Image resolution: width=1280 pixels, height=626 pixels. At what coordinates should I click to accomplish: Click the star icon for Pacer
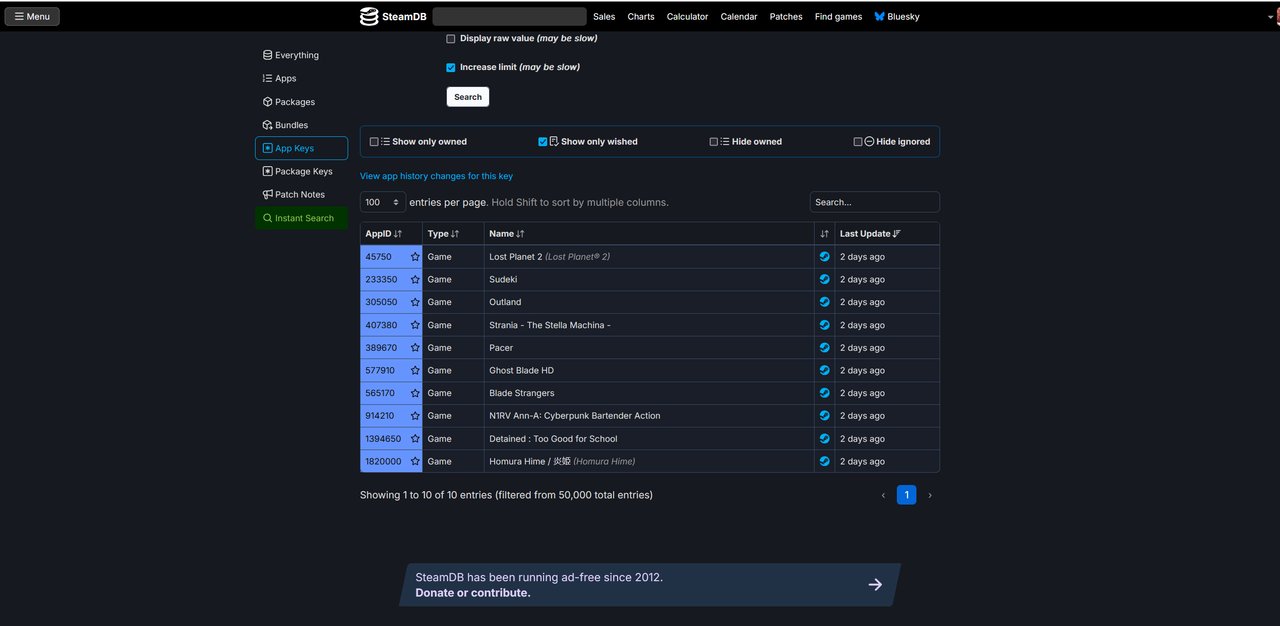[415, 348]
